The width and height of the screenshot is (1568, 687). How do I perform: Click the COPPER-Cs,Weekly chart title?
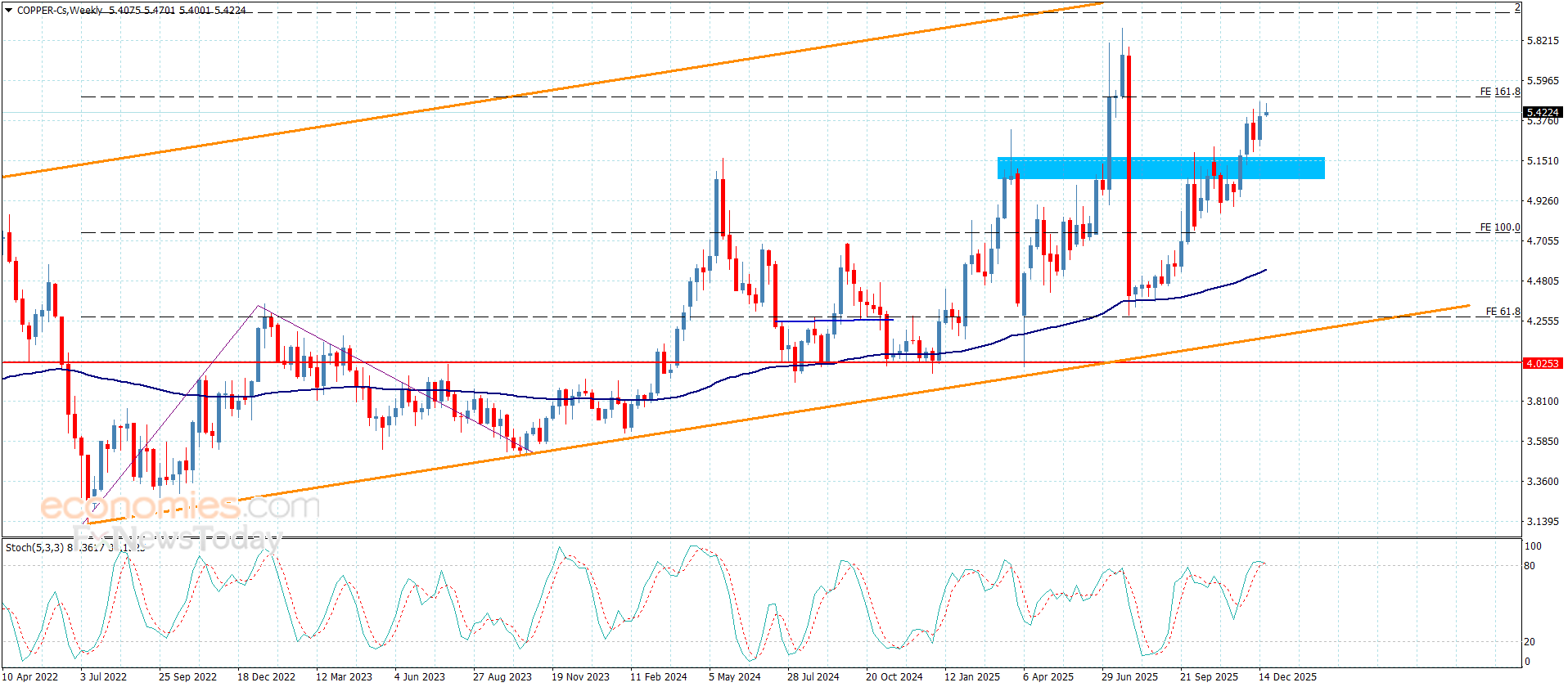[61, 11]
